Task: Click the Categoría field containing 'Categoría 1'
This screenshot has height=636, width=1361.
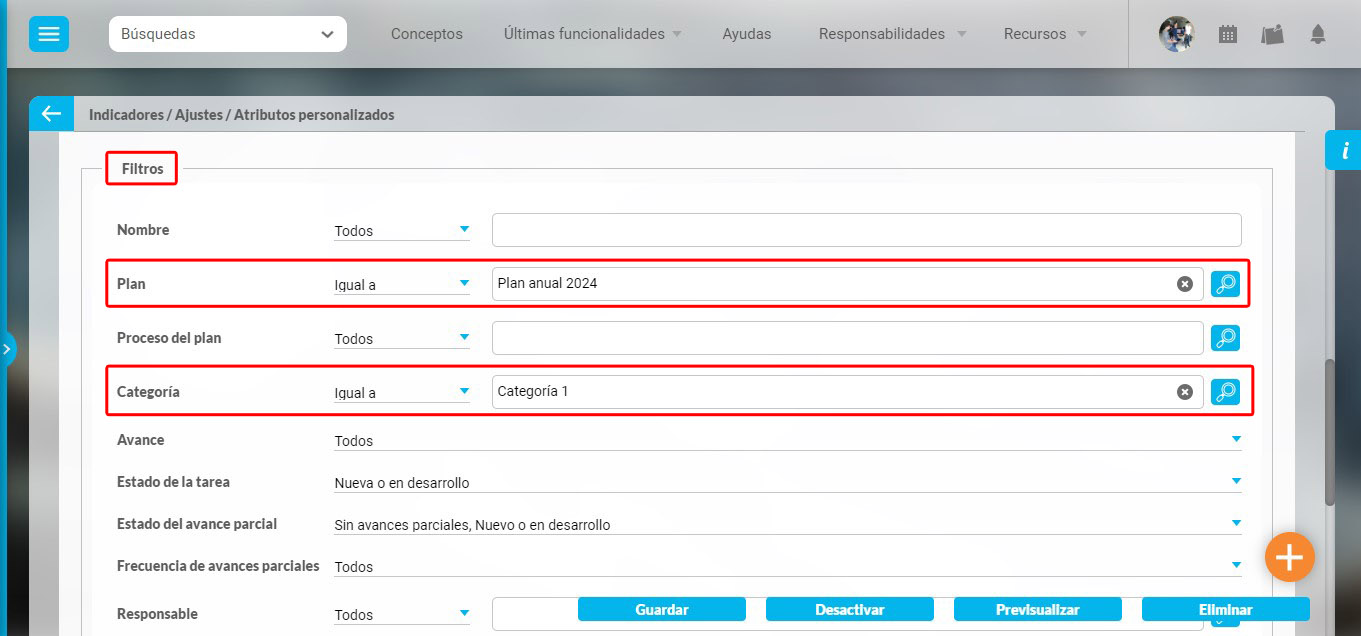Action: (x=848, y=392)
